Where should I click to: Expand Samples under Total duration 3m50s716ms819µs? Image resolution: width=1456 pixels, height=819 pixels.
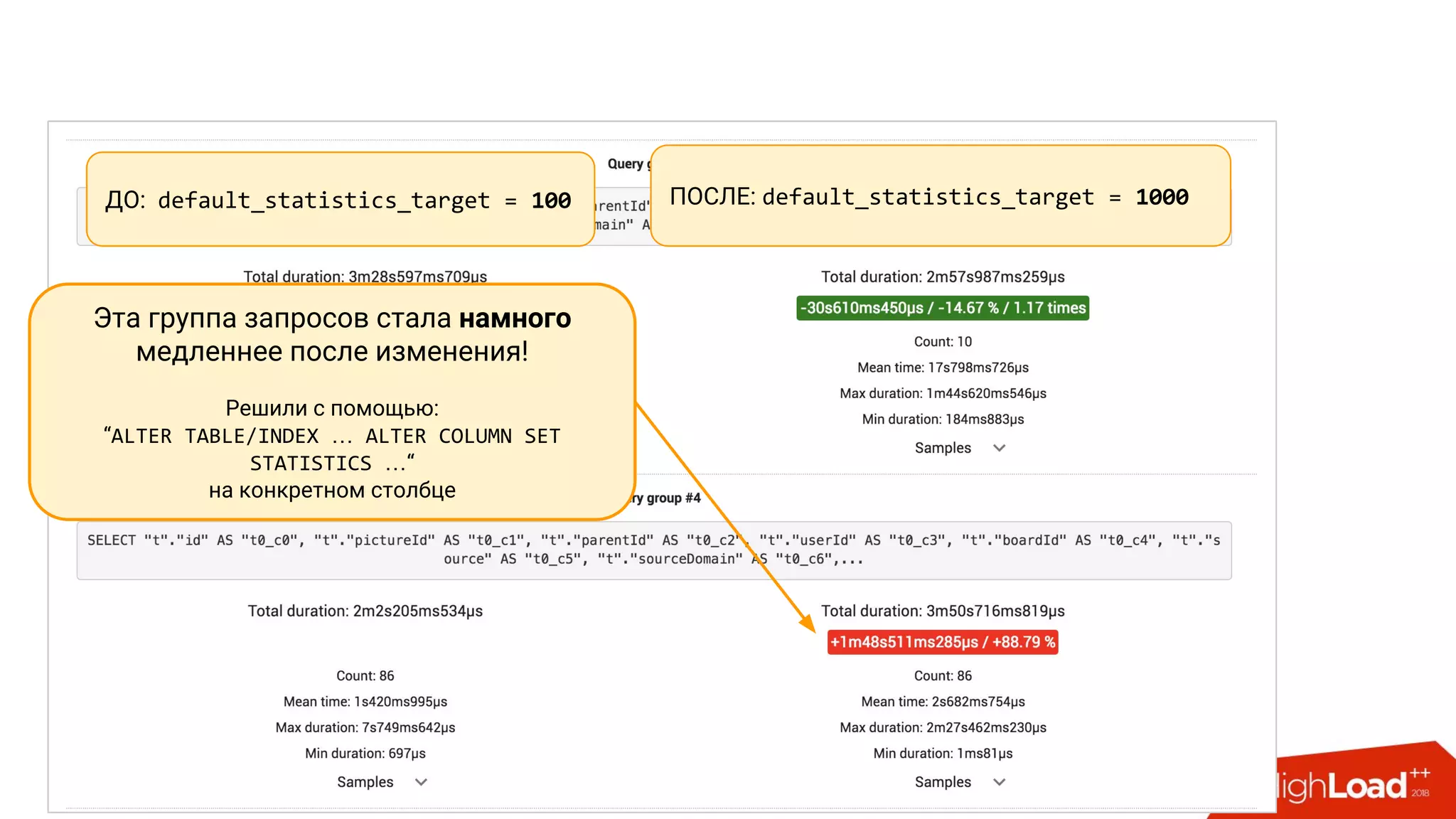click(x=959, y=782)
